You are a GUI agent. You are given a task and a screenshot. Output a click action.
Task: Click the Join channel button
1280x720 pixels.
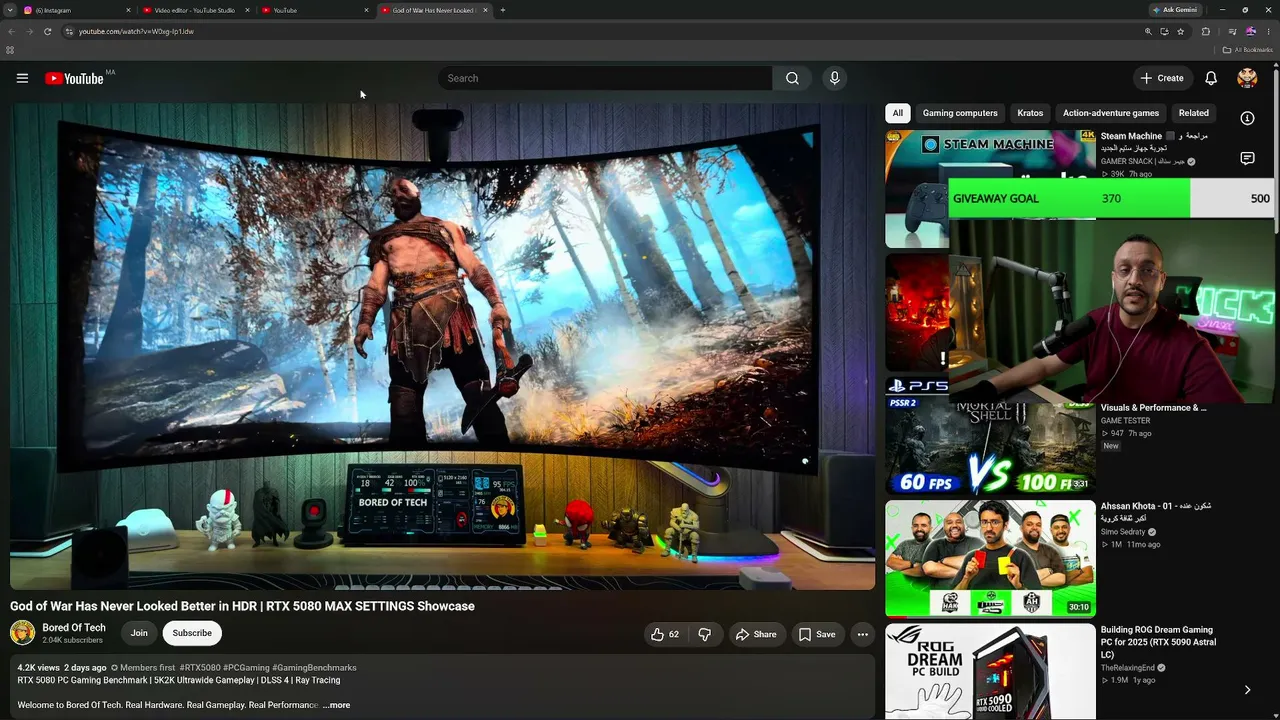click(139, 633)
